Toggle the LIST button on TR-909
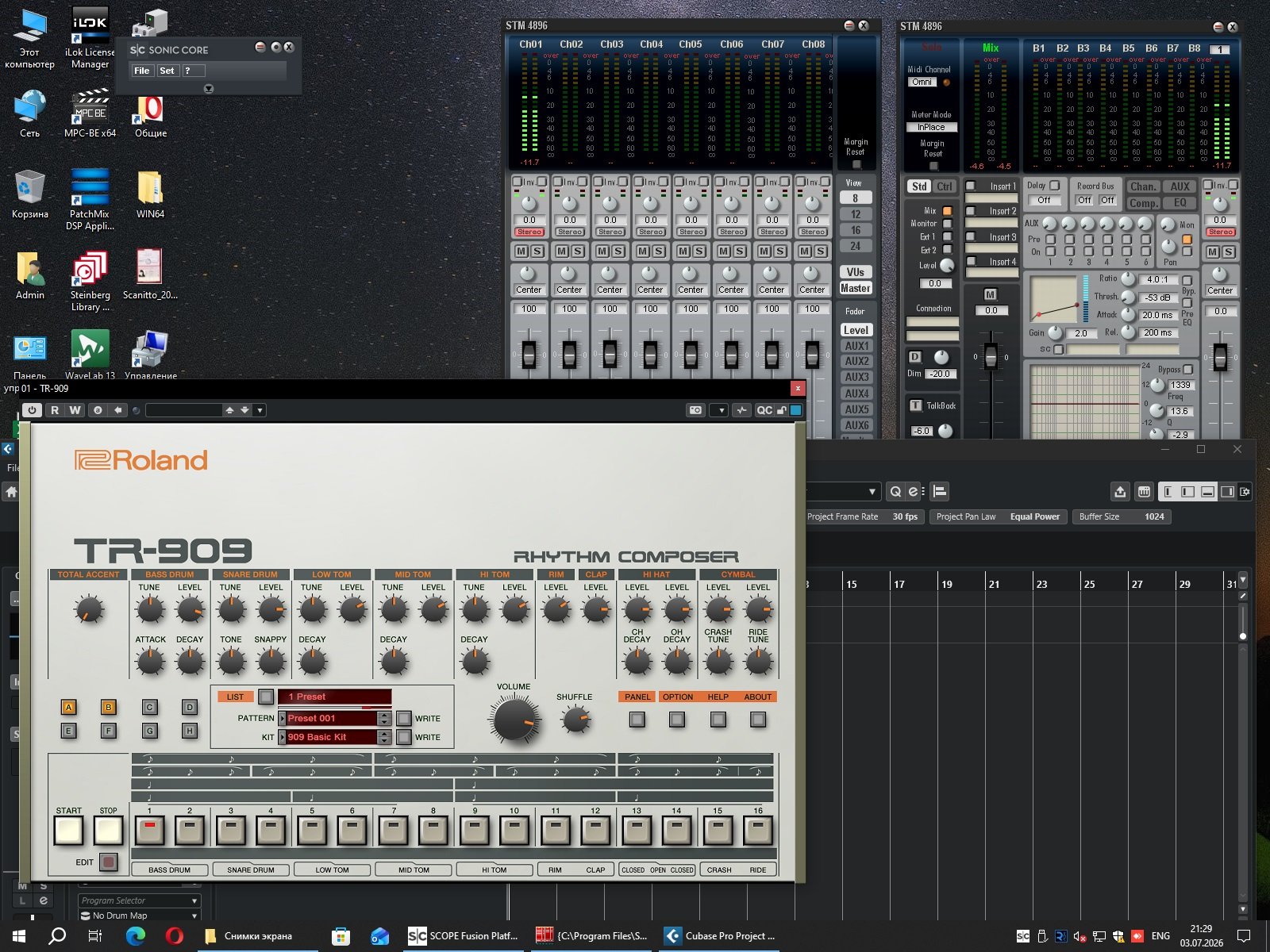Screen dimensions: 1270x952 point(266,697)
